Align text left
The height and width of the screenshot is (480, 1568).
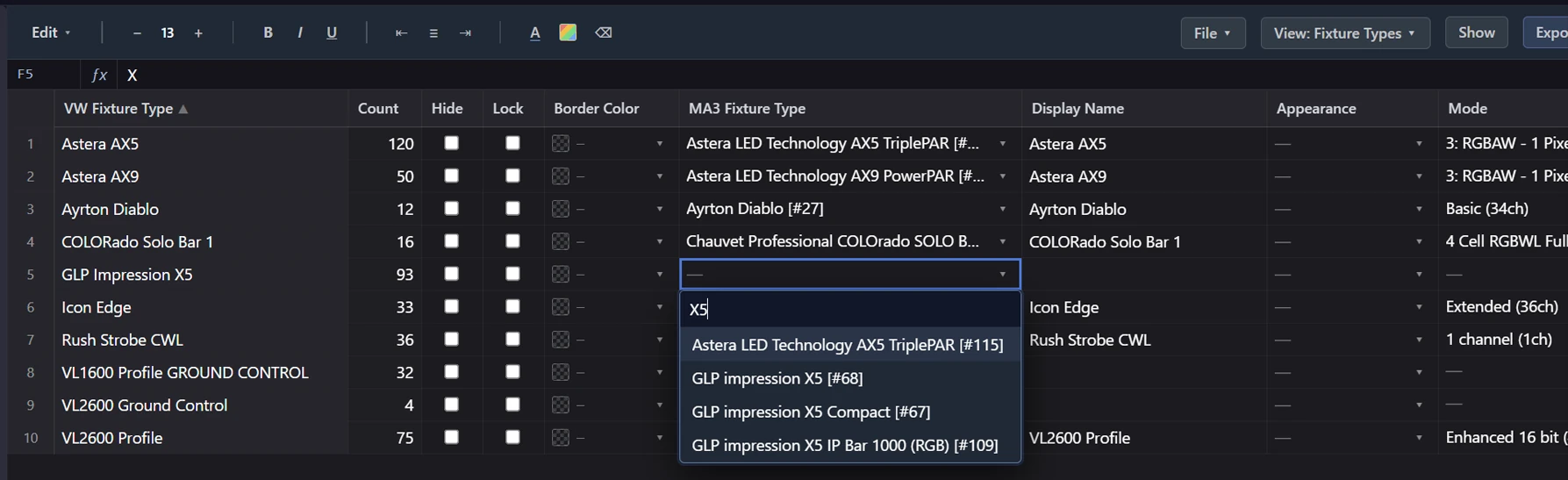click(x=401, y=32)
